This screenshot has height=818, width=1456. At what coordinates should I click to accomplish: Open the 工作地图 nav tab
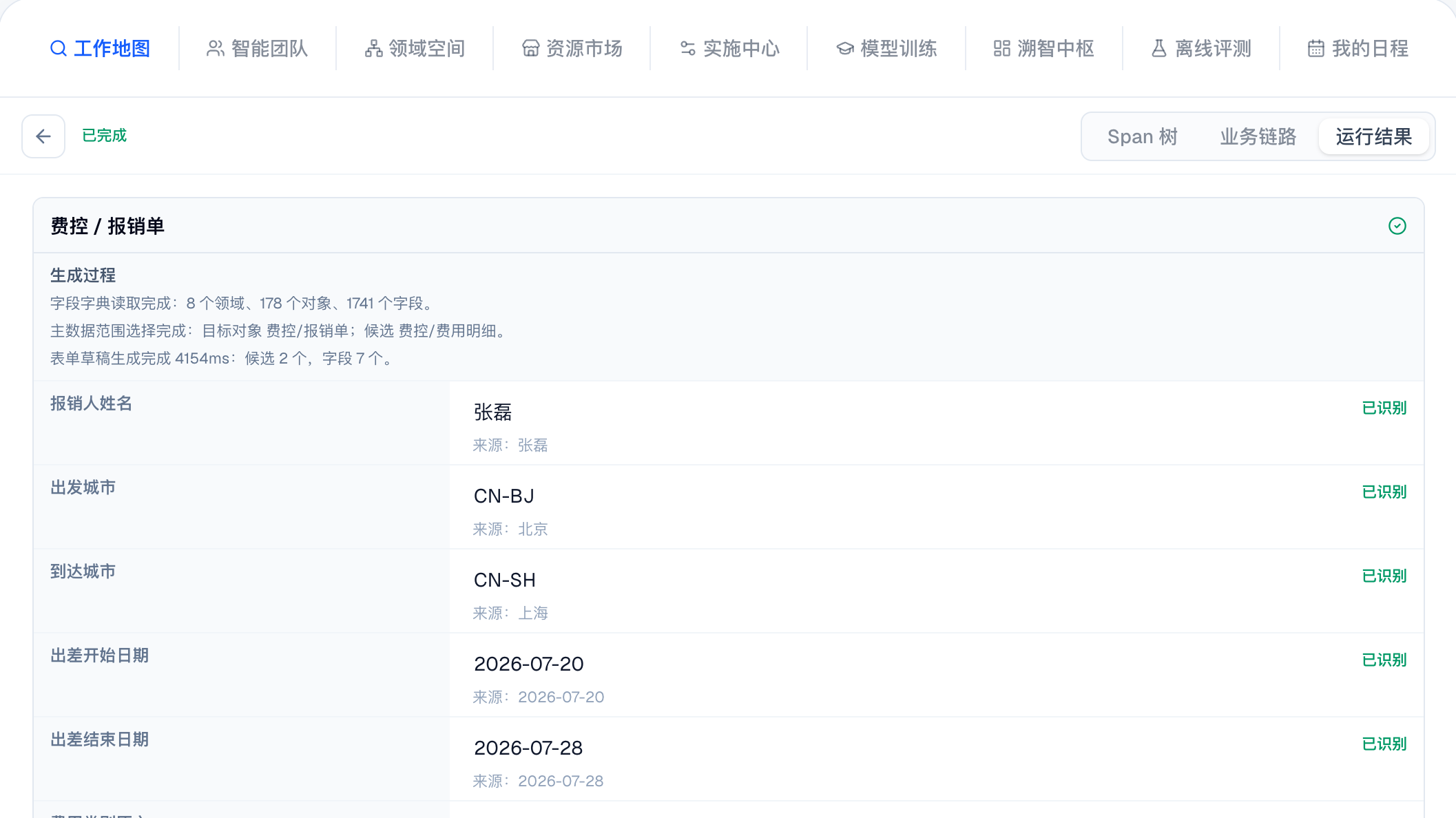pos(101,48)
